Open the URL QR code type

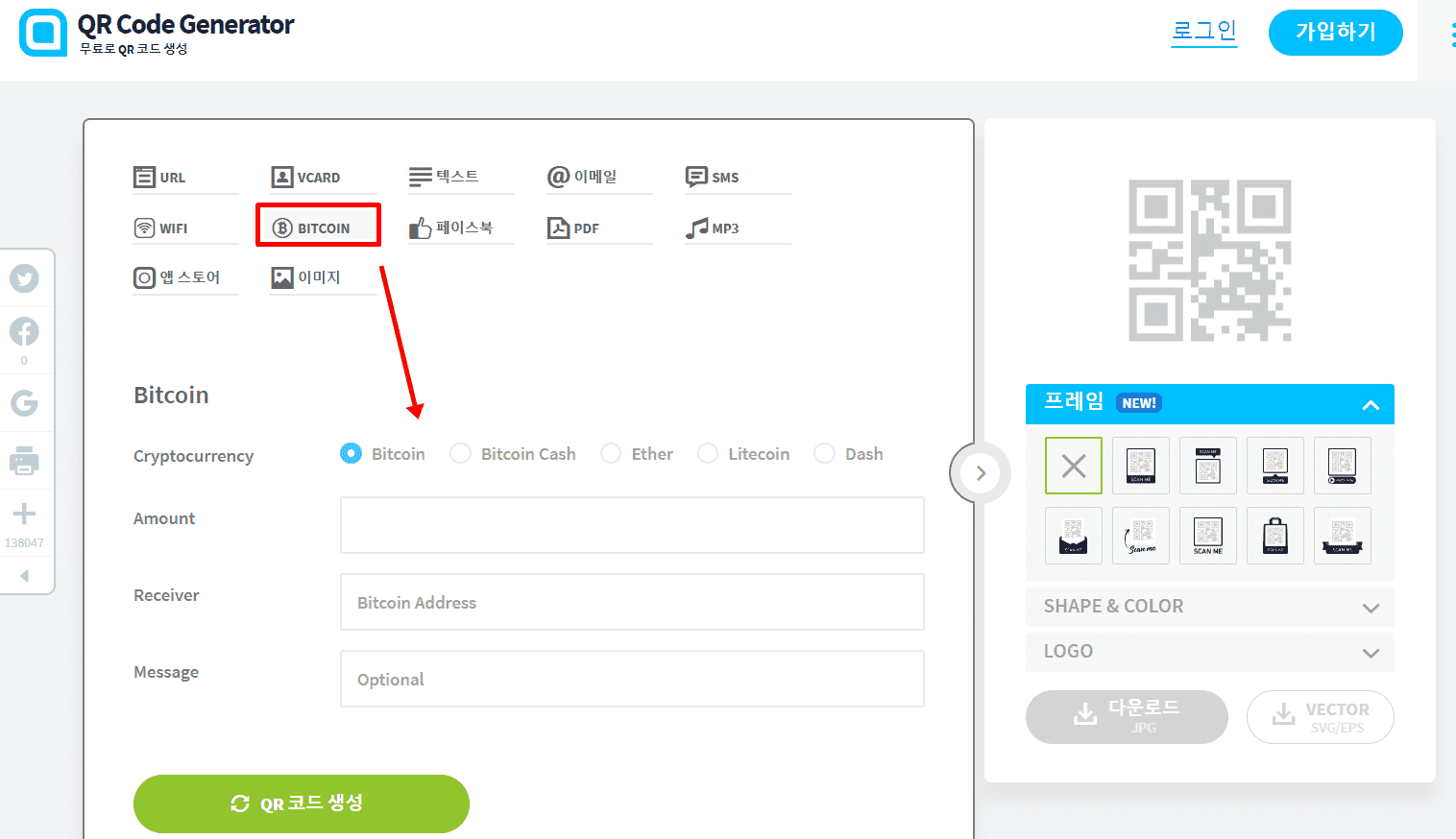[x=185, y=178]
